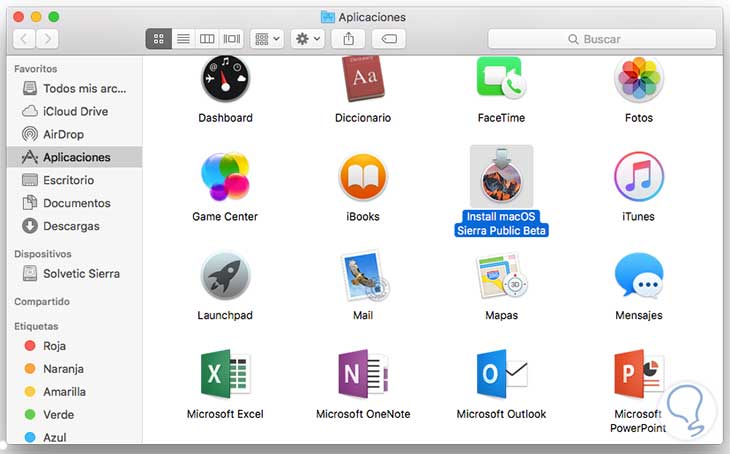Select AirDrop in the sidebar
730x454 pixels.
coord(74,134)
